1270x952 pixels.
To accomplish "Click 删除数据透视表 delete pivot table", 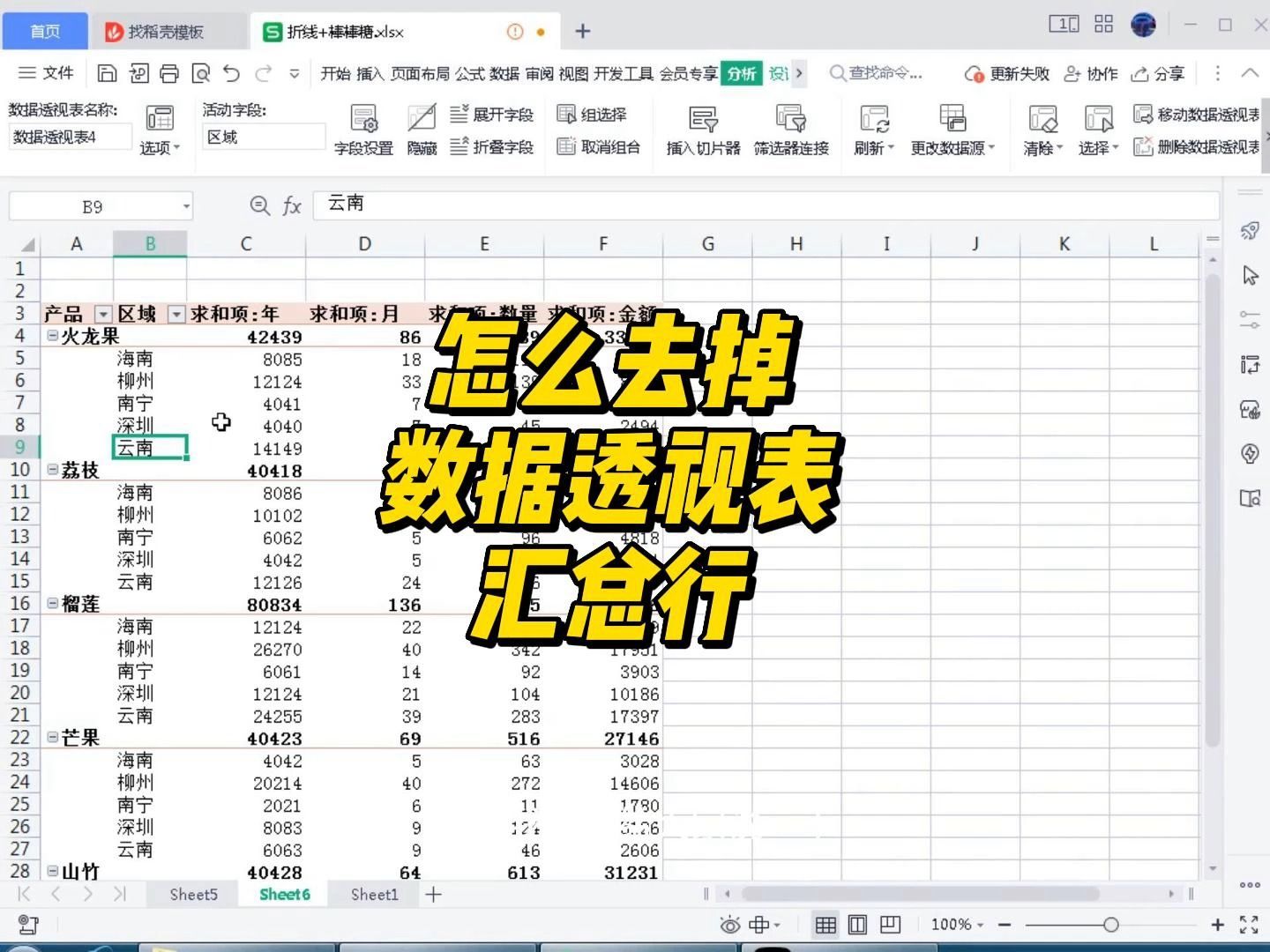I will point(1197,147).
